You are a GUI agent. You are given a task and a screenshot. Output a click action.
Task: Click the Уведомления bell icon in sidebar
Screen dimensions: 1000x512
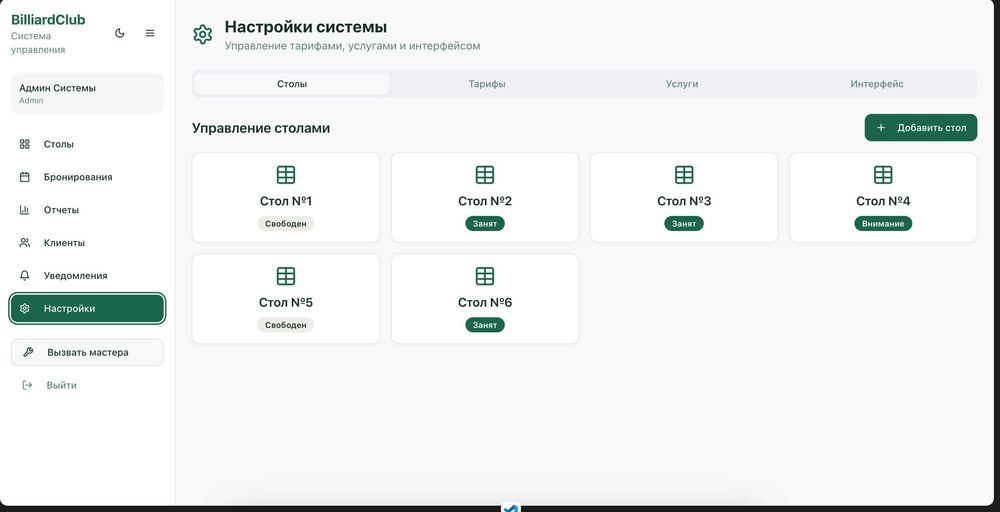(25, 275)
